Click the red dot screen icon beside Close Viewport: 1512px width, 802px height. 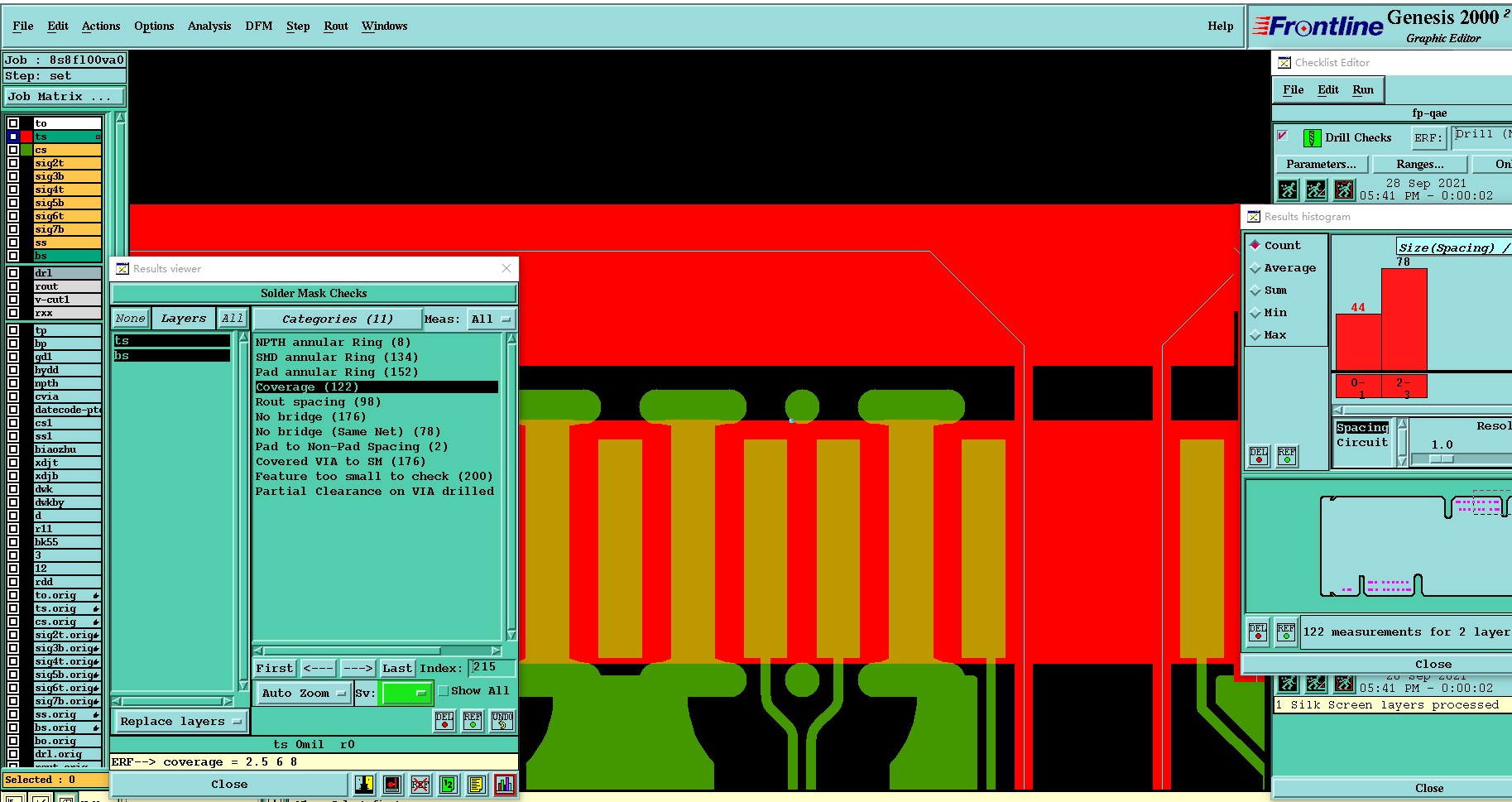392,784
